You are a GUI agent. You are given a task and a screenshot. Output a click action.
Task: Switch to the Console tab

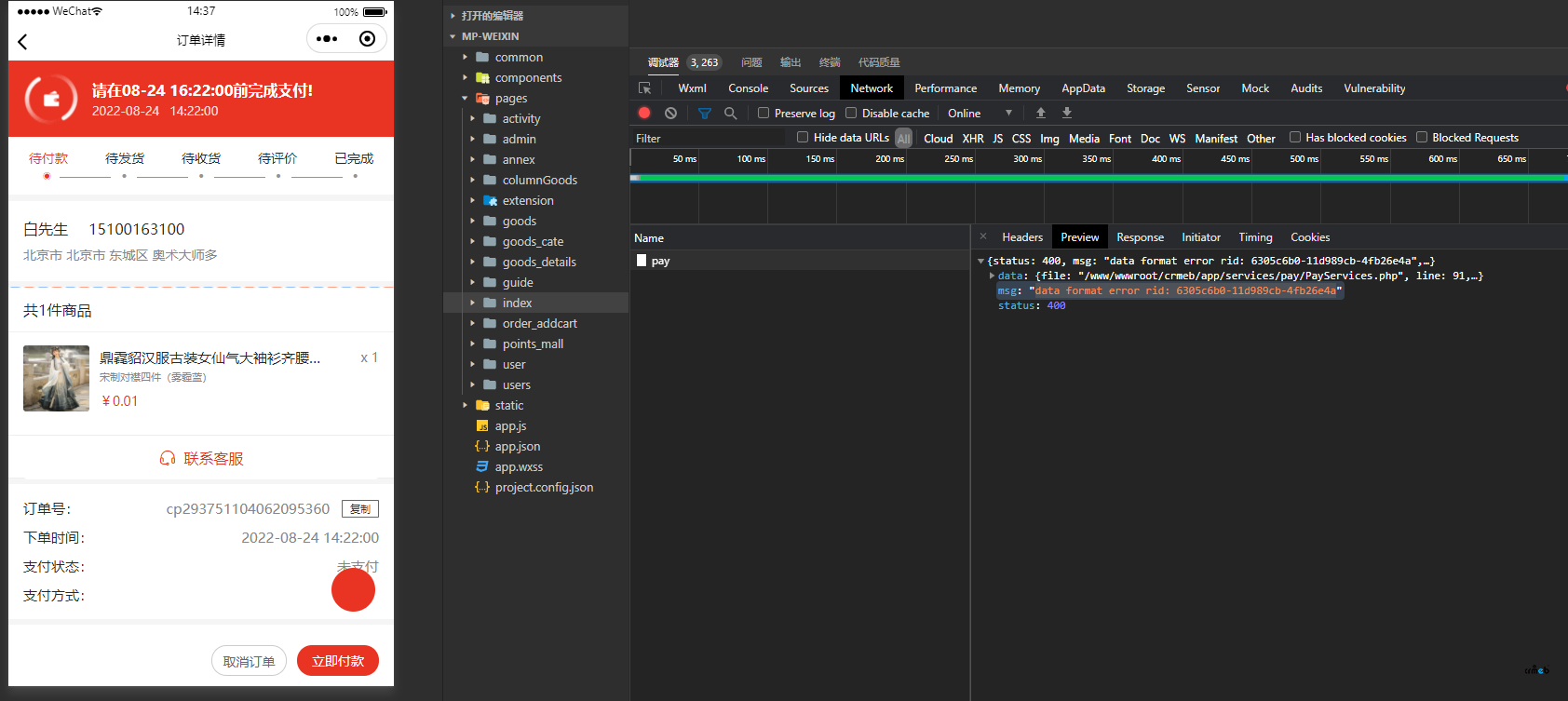pos(748,88)
